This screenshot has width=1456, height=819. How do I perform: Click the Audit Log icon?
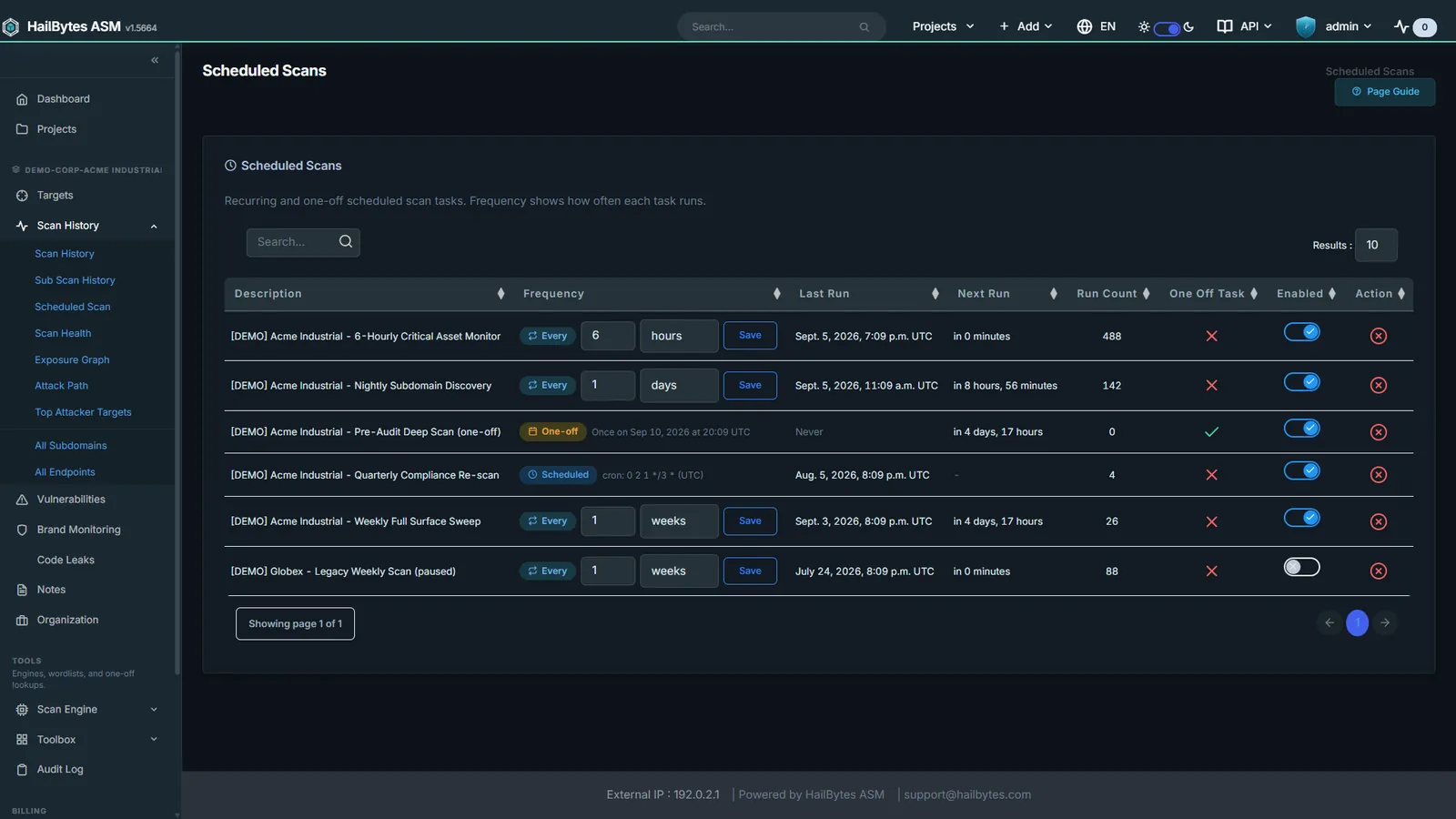22,770
